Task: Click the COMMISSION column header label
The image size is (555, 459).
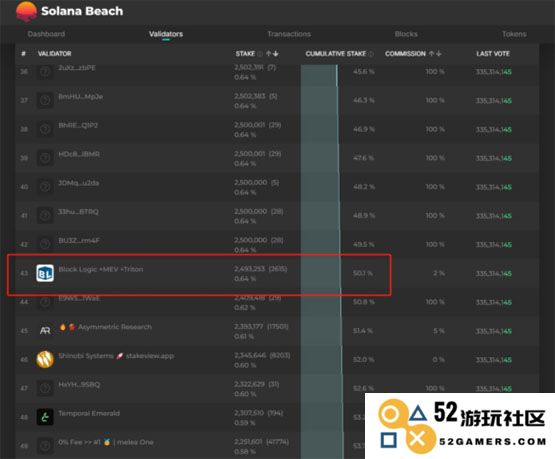Action: pos(405,53)
